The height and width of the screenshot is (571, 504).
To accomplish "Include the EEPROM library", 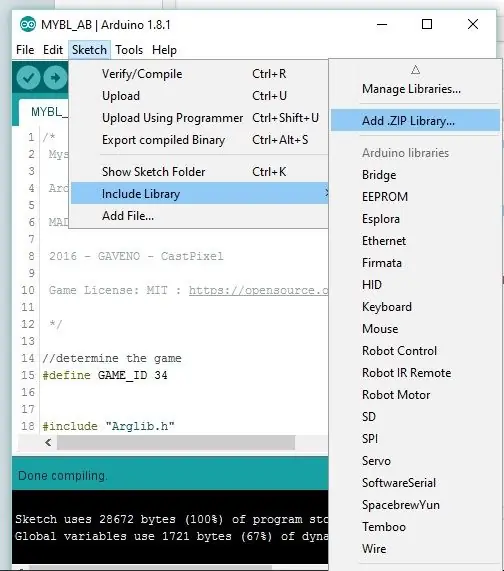I will 415,197.
